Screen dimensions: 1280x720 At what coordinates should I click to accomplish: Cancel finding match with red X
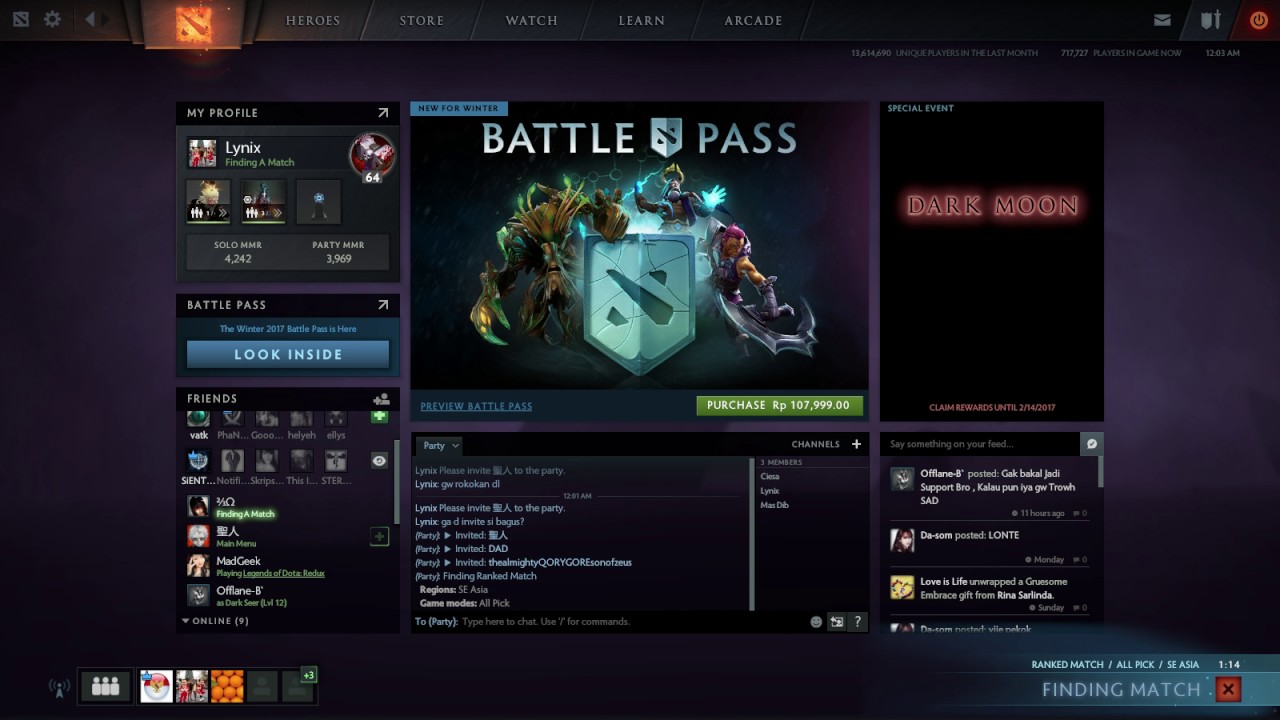pyautogui.click(x=1229, y=689)
